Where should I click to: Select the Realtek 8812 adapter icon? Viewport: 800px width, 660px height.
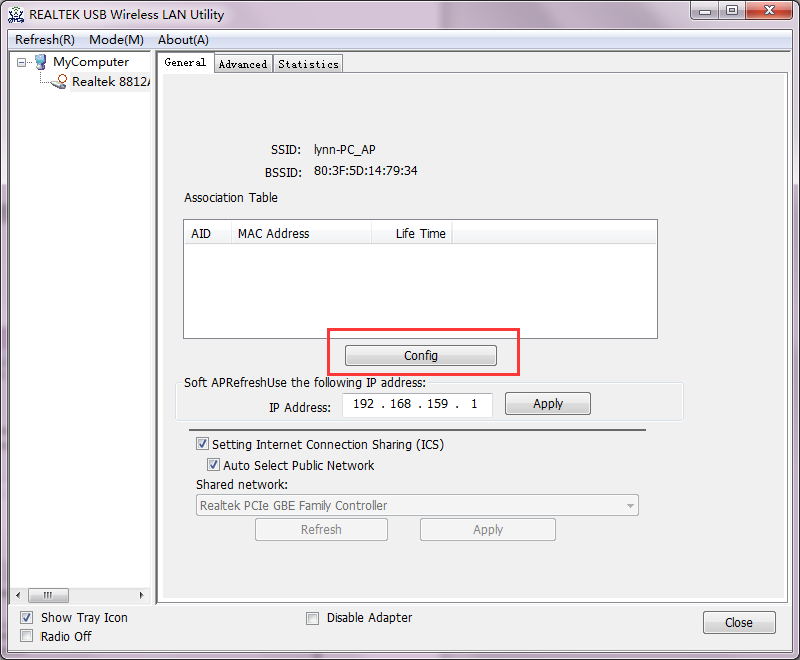pos(60,82)
